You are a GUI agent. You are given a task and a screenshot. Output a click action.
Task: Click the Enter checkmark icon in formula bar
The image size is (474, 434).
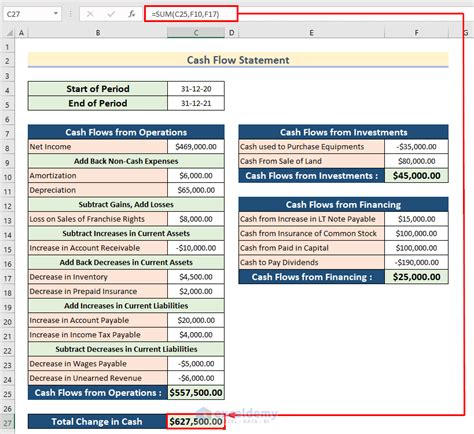tap(111, 14)
